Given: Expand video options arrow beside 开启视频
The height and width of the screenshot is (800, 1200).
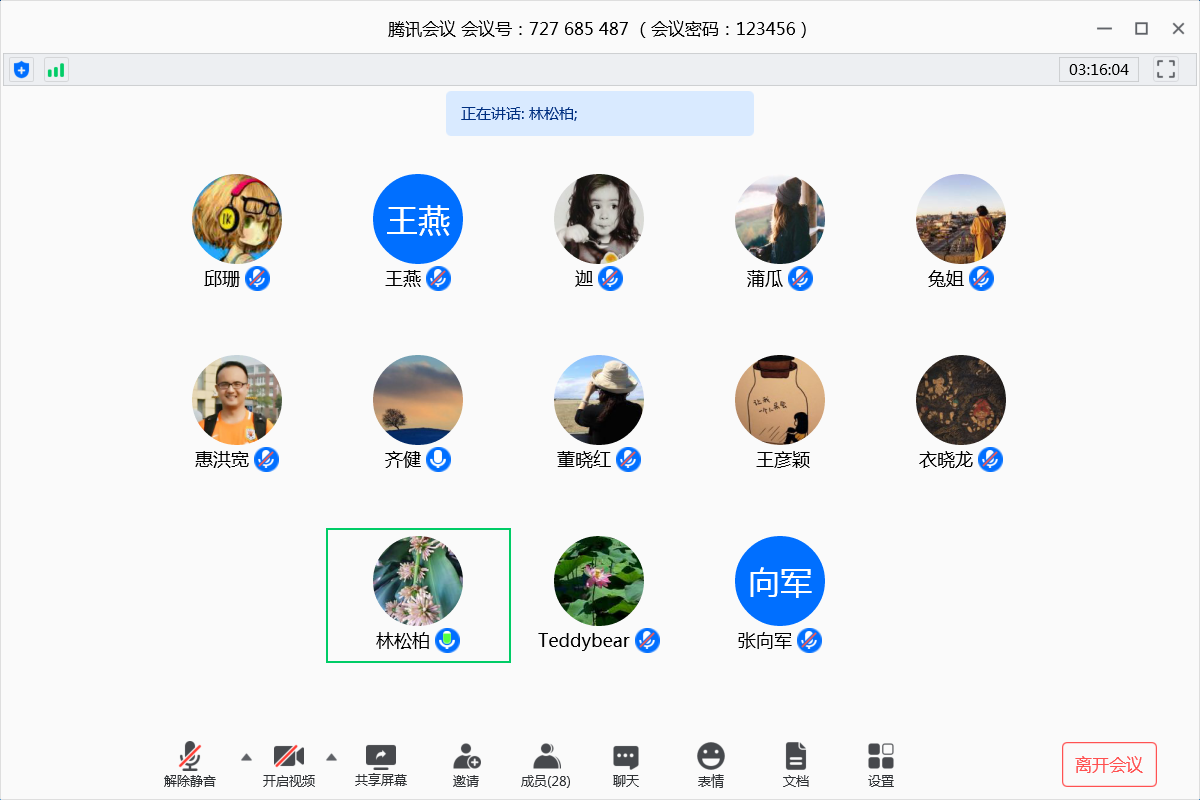Looking at the screenshot, I should 332,756.
